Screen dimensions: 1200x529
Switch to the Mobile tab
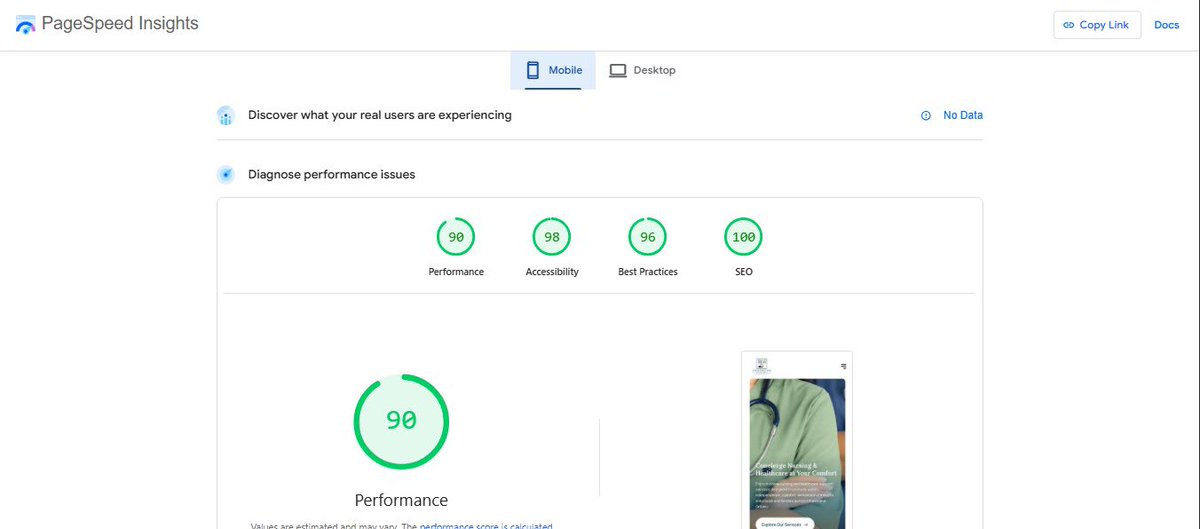coord(553,70)
